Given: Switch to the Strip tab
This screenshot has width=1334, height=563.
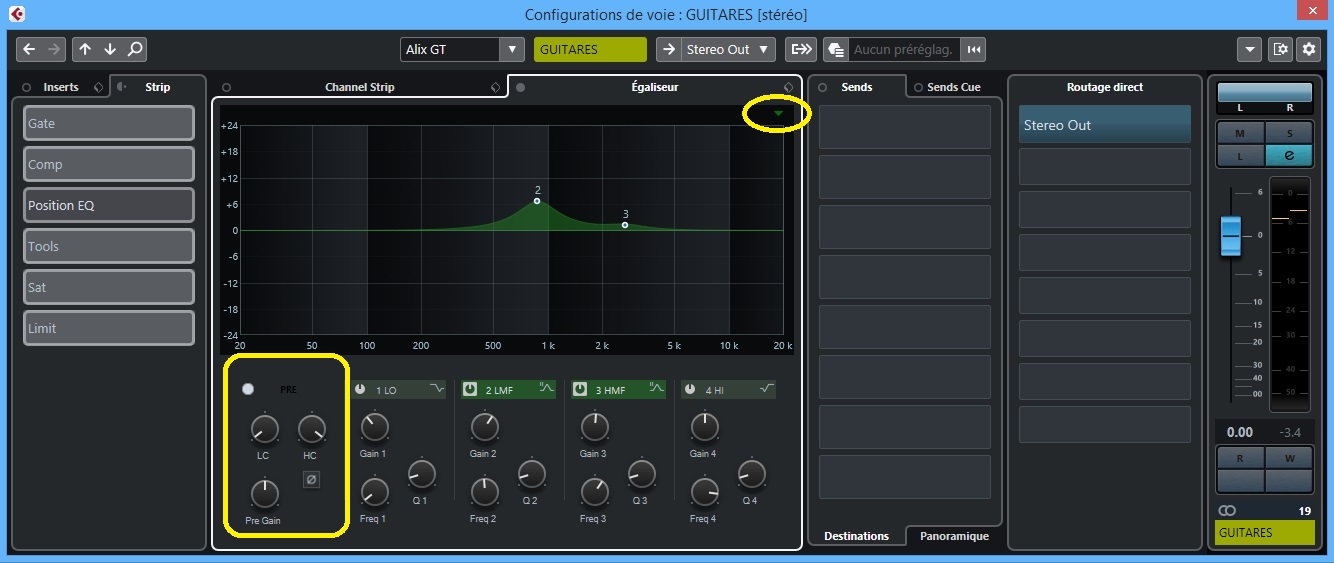Looking at the screenshot, I should click(157, 87).
